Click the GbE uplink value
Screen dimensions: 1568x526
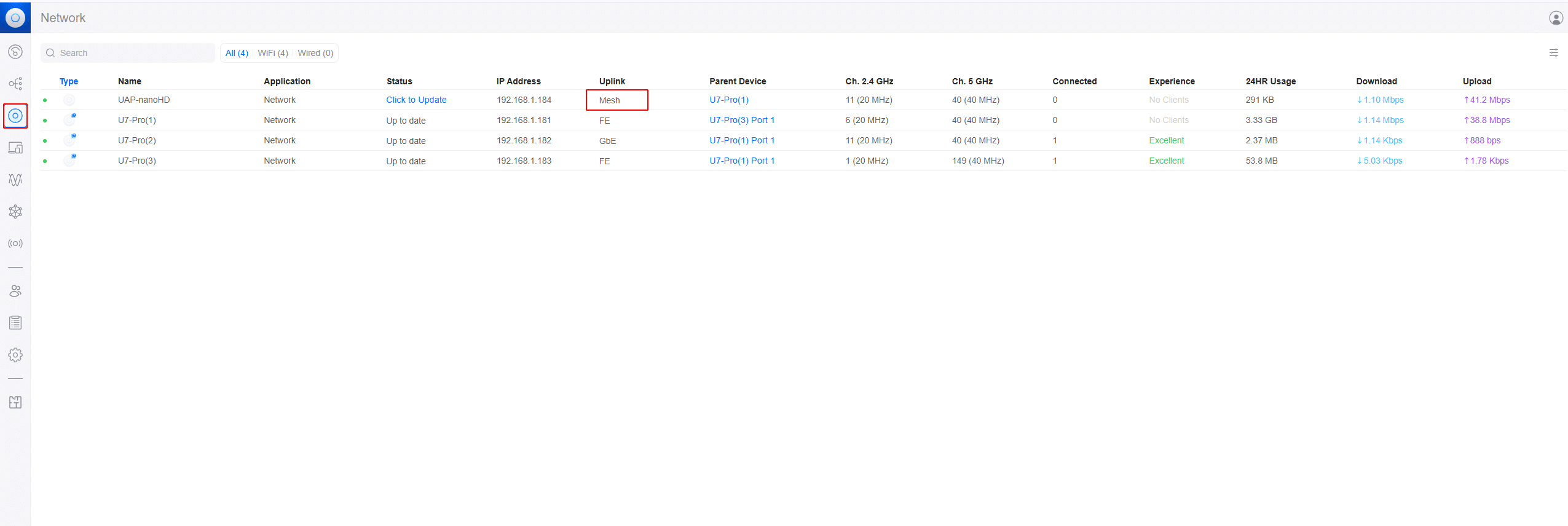pyautogui.click(x=607, y=141)
